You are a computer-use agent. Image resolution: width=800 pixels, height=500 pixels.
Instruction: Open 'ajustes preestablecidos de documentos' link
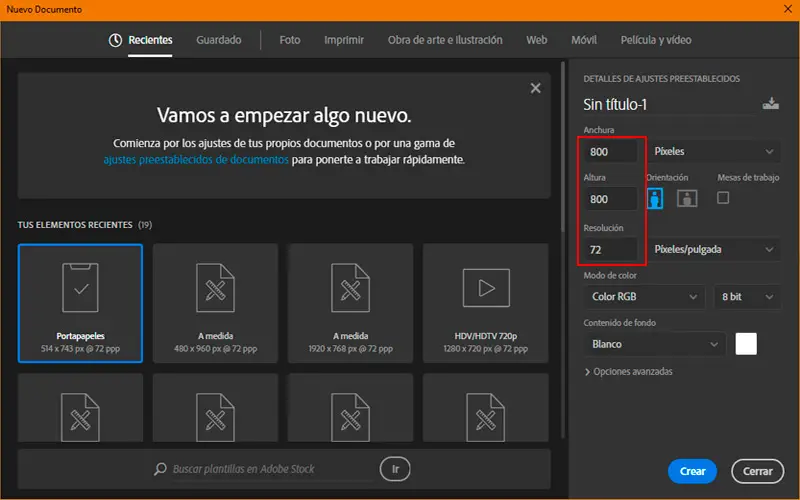(196, 160)
